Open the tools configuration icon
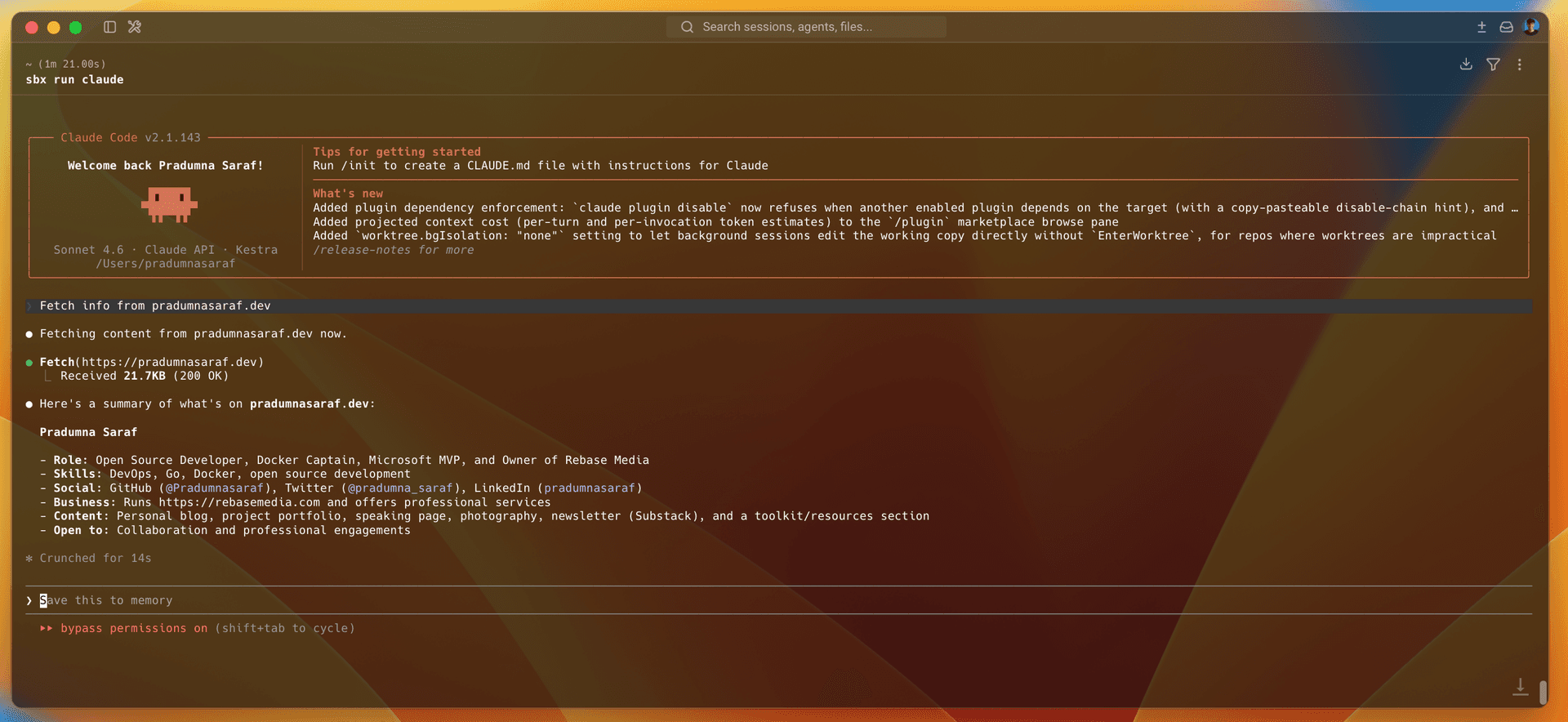1568x722 pixels. pos(135,27)
